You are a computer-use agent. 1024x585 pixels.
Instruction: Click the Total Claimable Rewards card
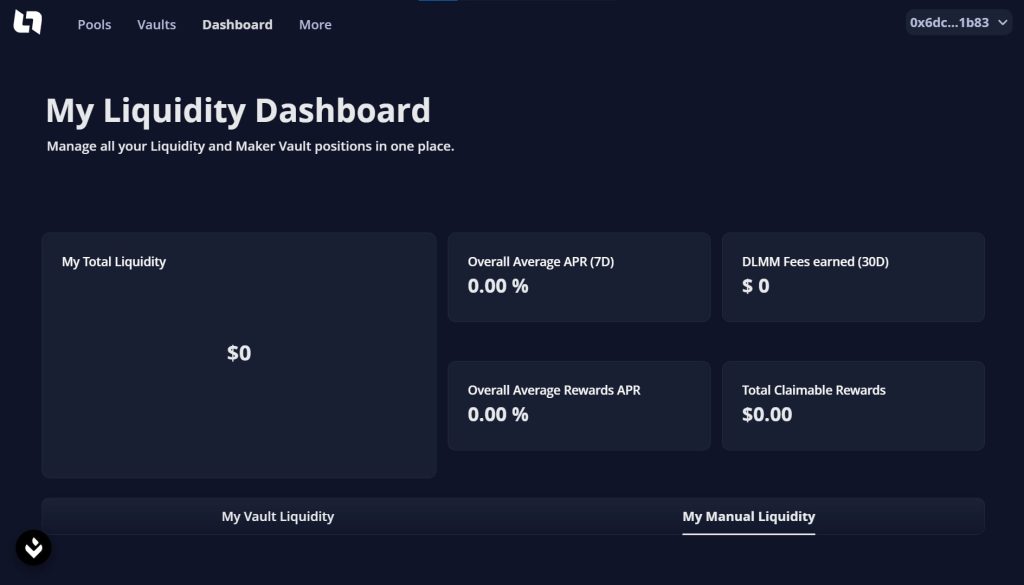pos(852,405)
